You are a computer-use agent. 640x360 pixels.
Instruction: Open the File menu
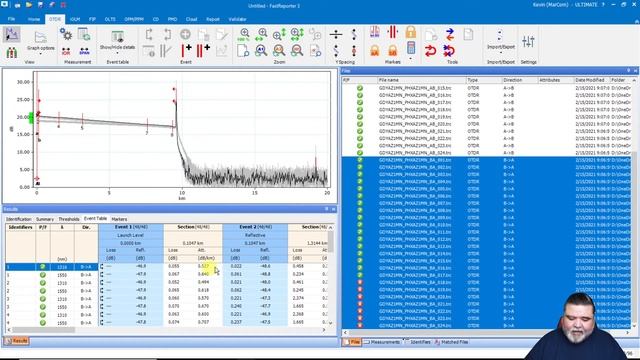pyautogui.click(x=11, y=19)
